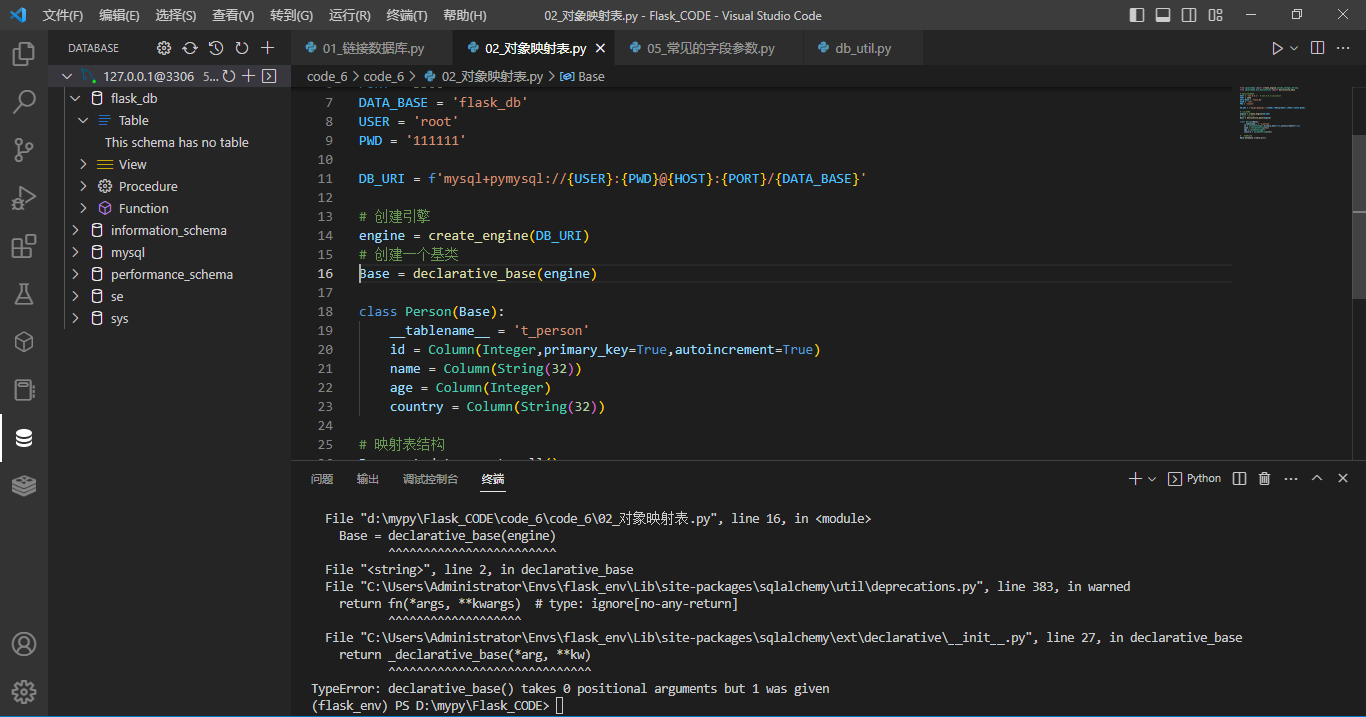Image resolution: width=1366 pixels, height=717 pixels.
Task: Switch to the db_util.py tab
Action: click(863, 48)
